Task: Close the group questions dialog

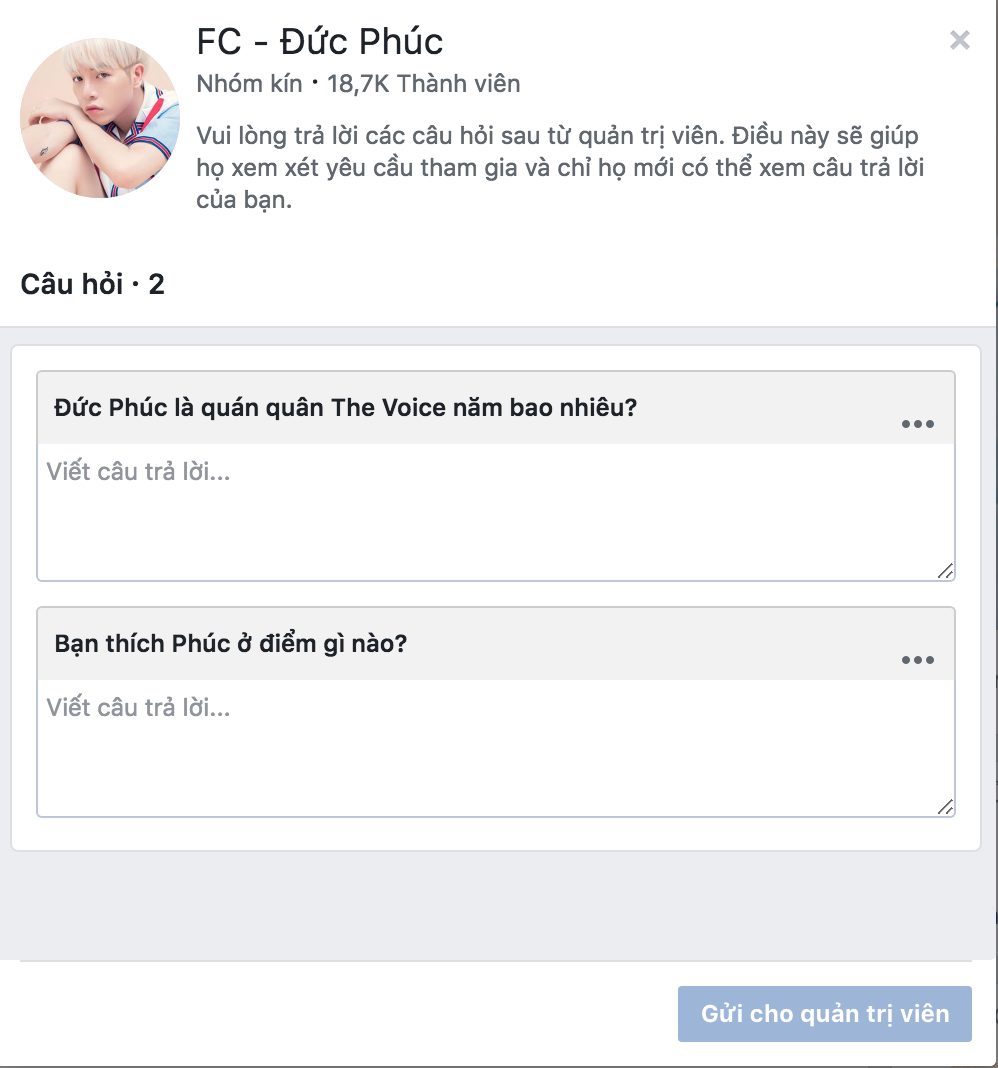Action: pos(959,40)
